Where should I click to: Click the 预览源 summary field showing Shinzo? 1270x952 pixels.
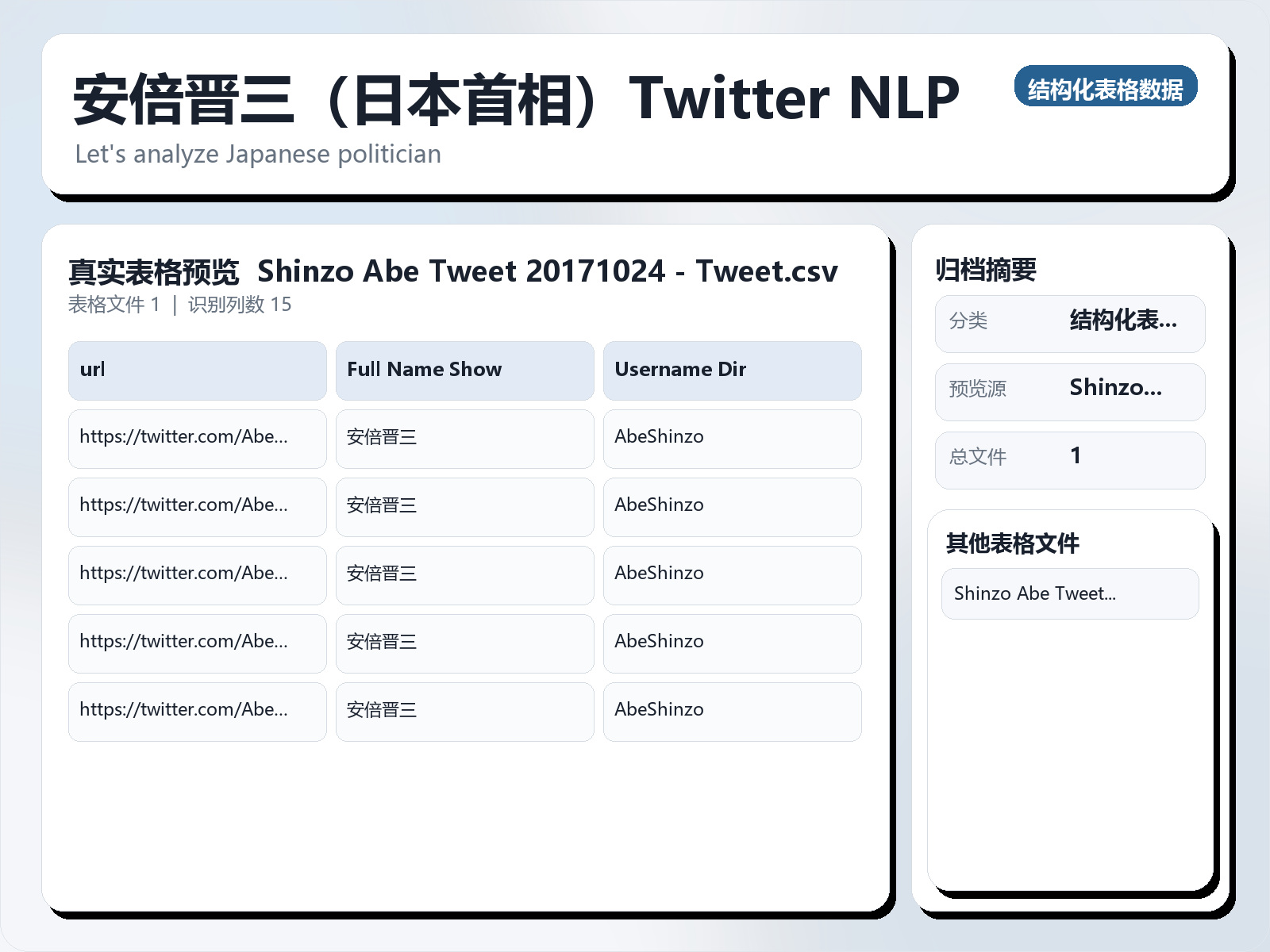tap(1070, 390)
